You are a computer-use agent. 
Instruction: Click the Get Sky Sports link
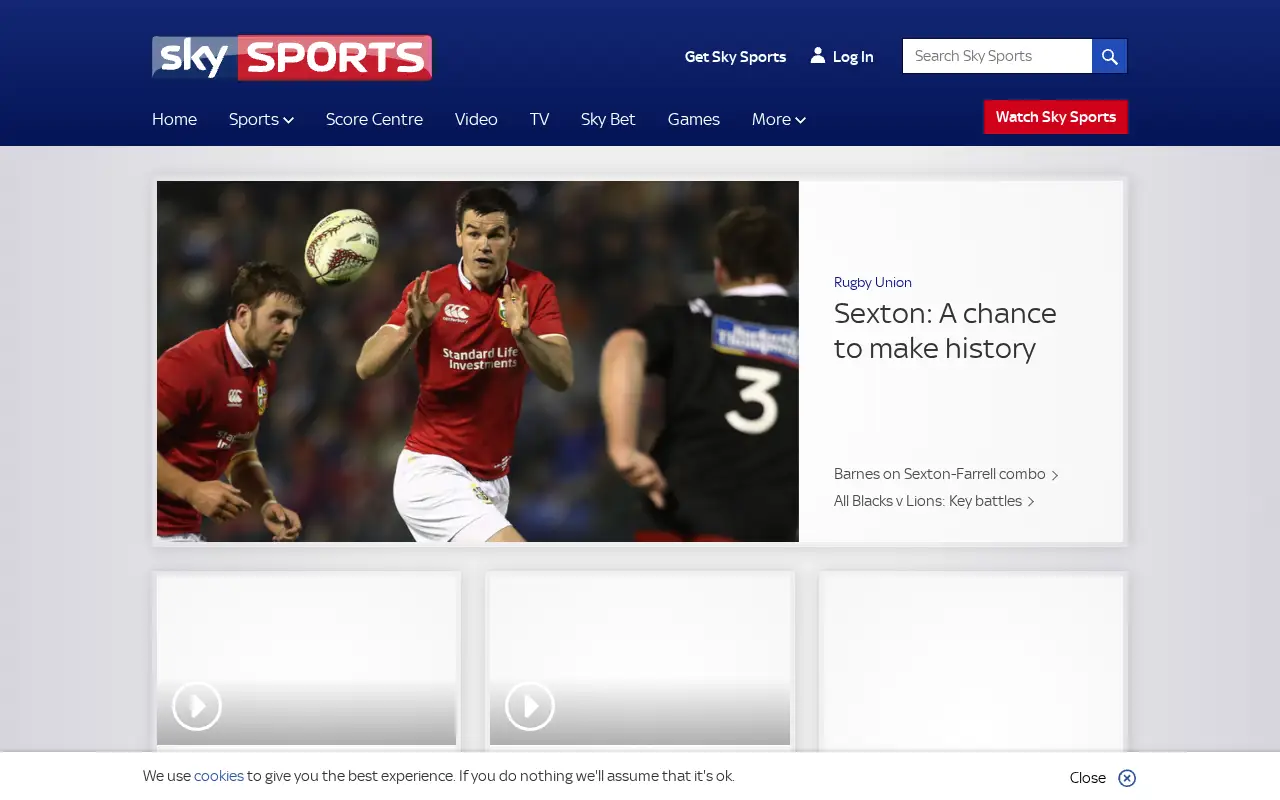tap(735, 57)
